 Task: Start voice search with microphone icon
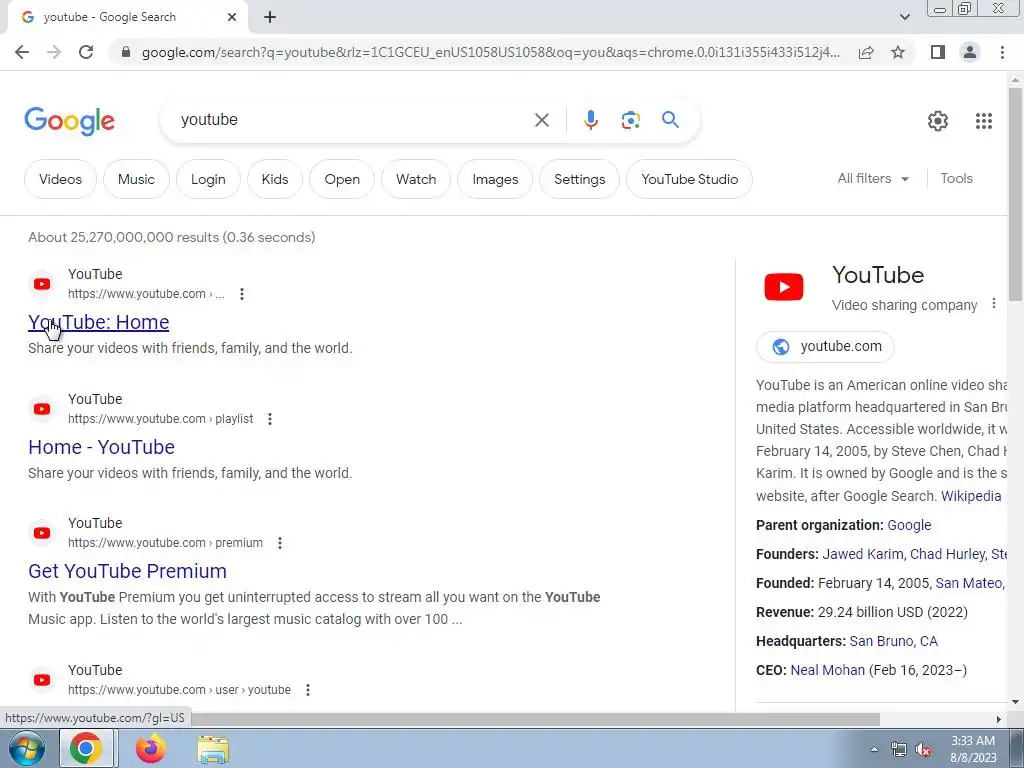[x=590, y=120]
